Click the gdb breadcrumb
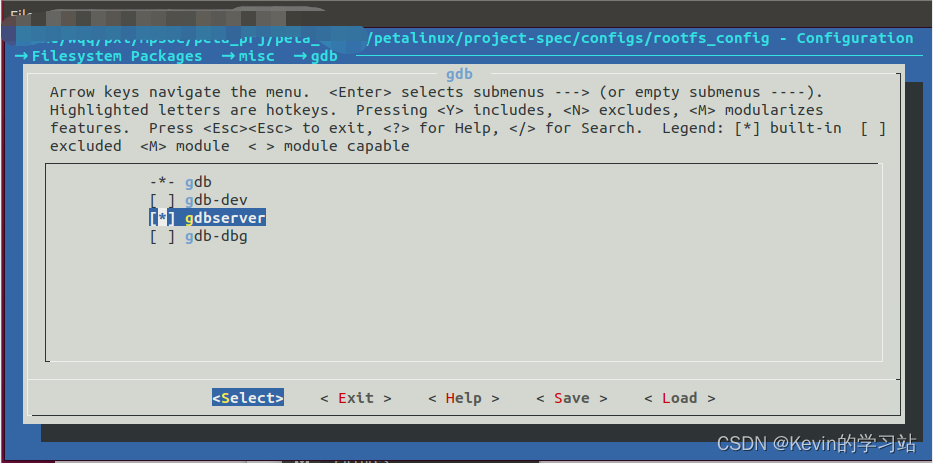This screenshot has height=463, width=933. 324,56
